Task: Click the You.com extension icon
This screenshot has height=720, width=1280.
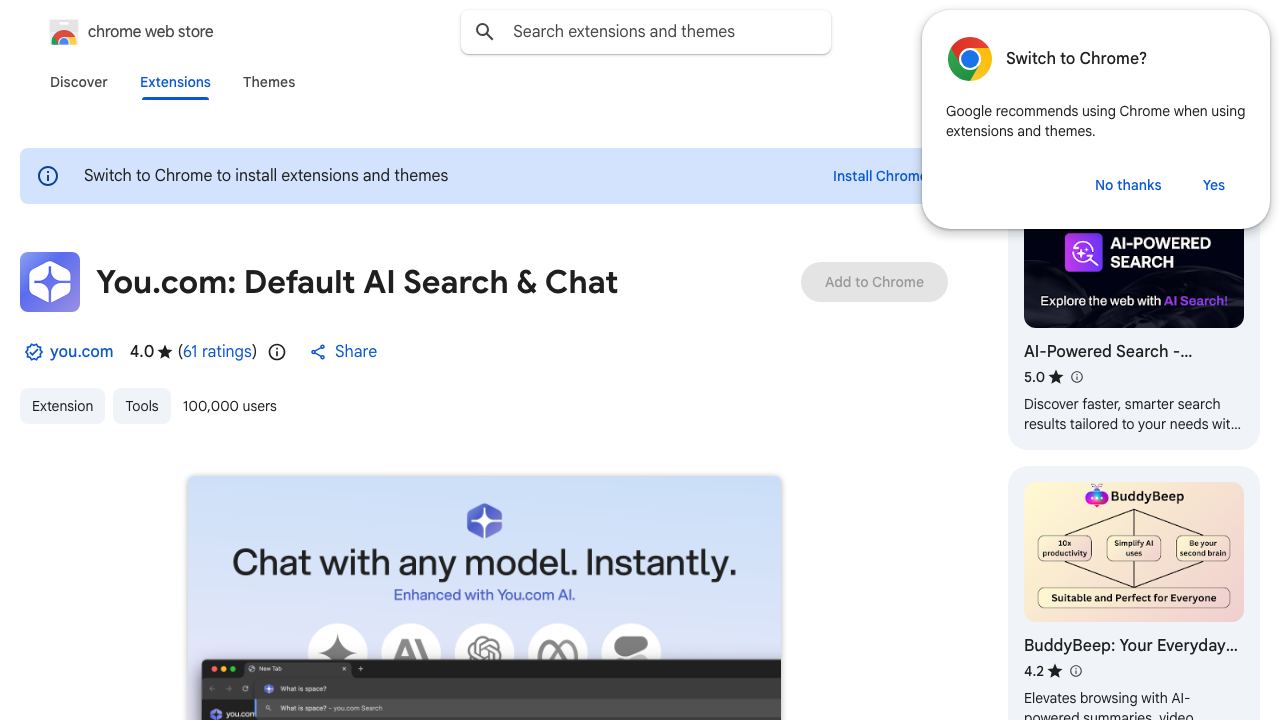Action: coord(50,282)
